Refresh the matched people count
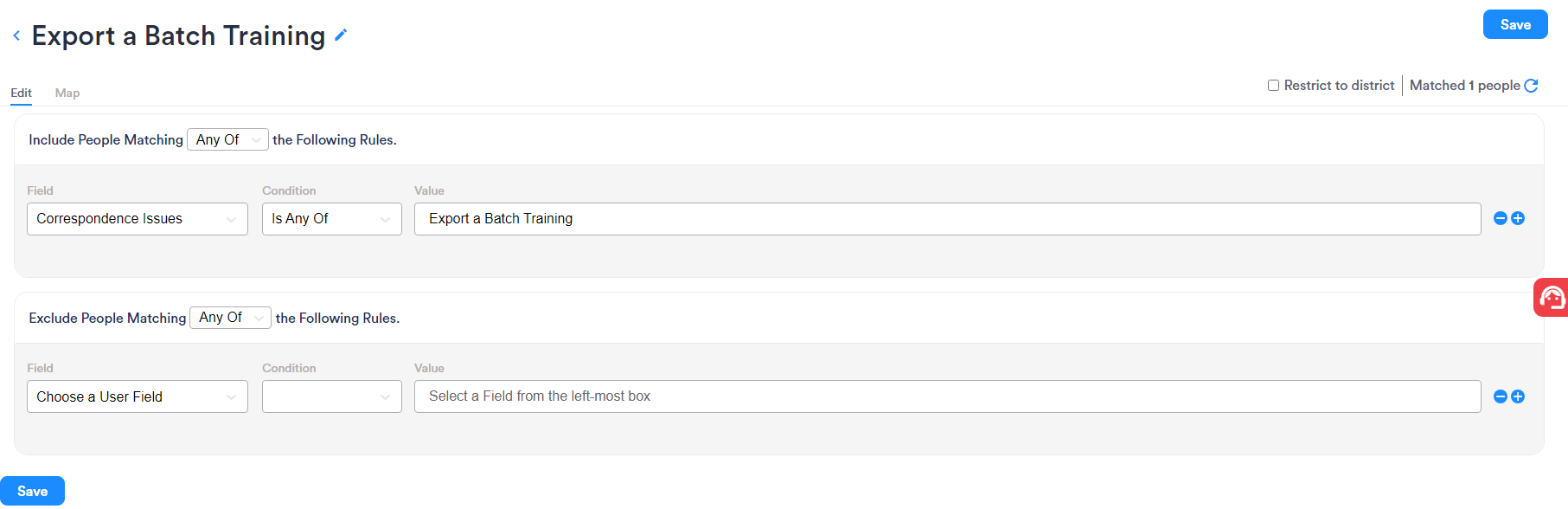 pyautogui.click(x=1533, y=86)
